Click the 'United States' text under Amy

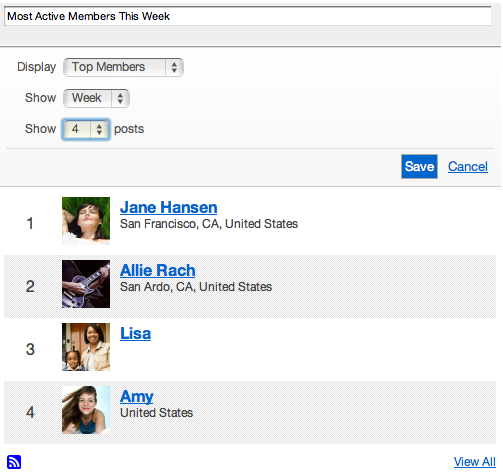pyautogui.click(x=157, y=413)
